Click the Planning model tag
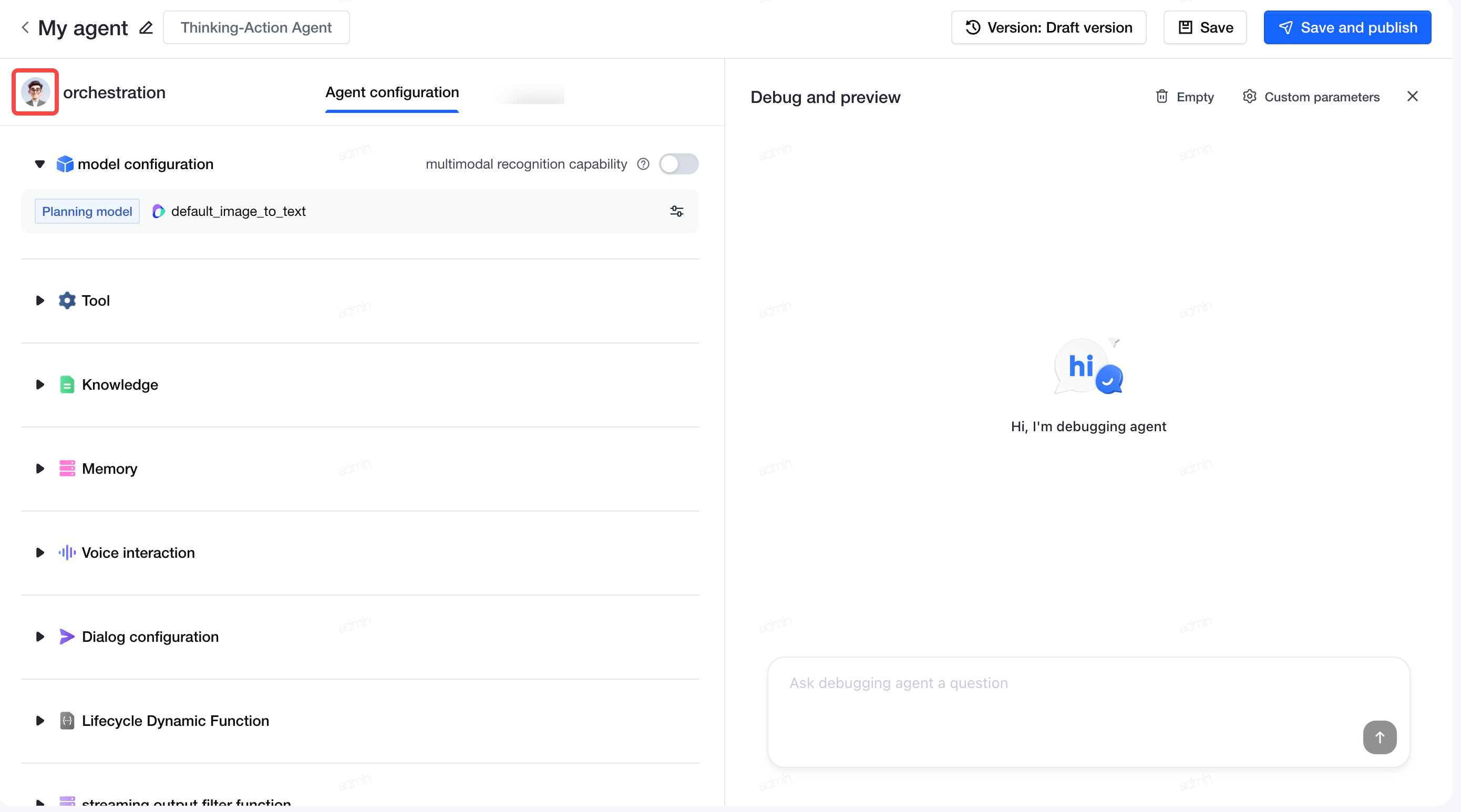 pos(87,211)
